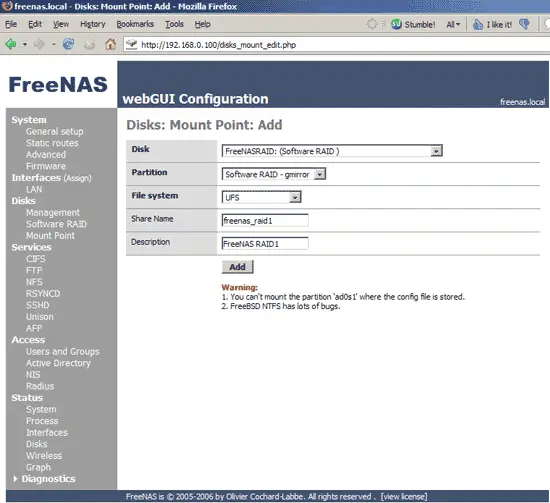
Task: Click the I like it! thumbs-up icon
Action: point(478,24)
